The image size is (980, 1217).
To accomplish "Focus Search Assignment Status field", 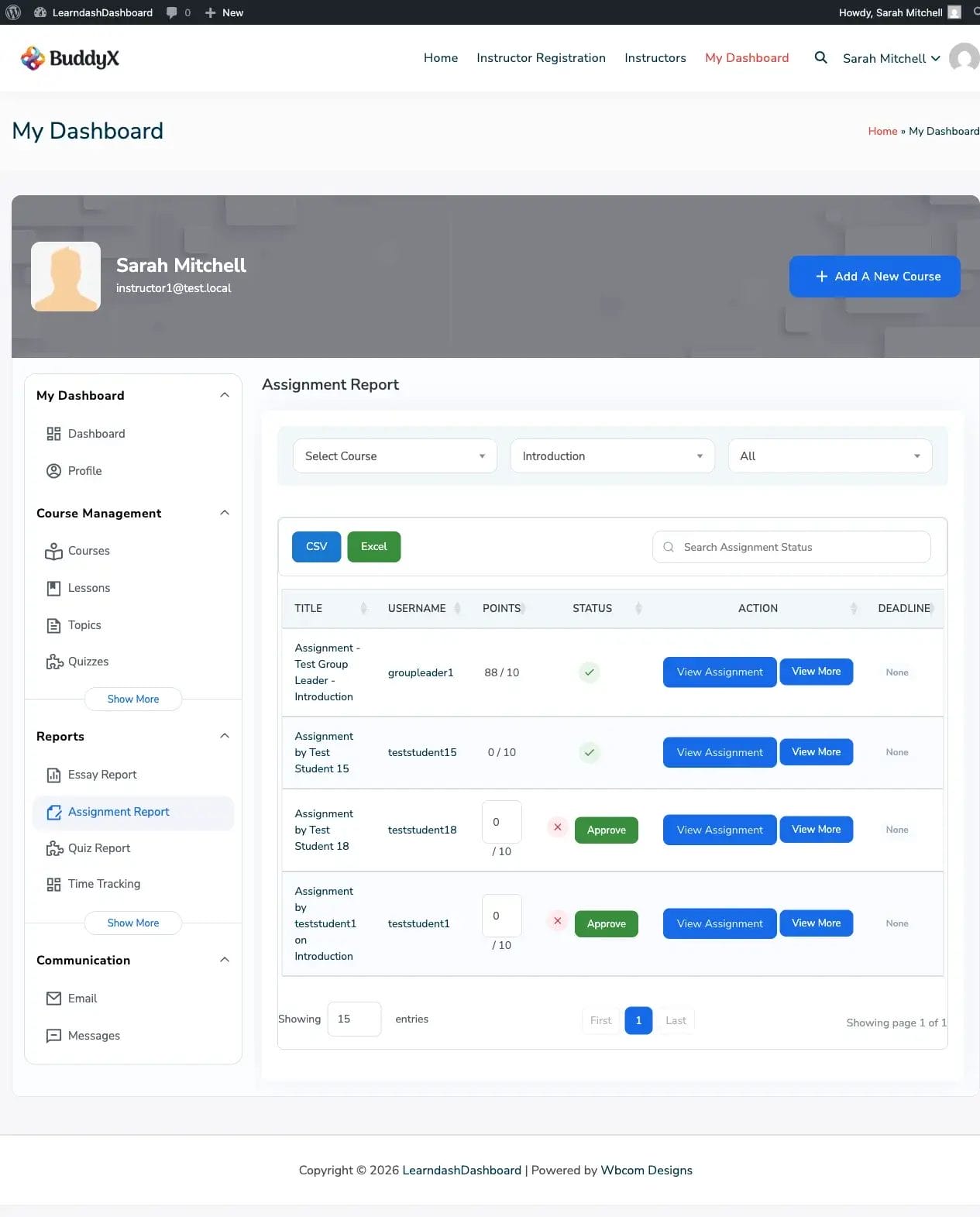I will 791,547.
